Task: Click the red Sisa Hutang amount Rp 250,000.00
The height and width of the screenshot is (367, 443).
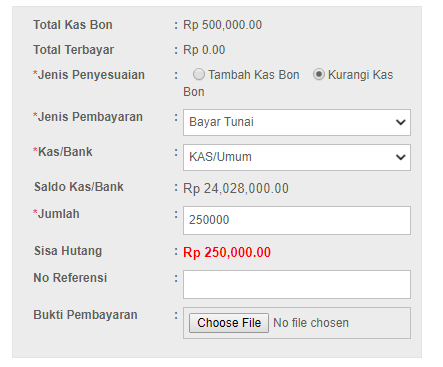Action: point(227,252)
